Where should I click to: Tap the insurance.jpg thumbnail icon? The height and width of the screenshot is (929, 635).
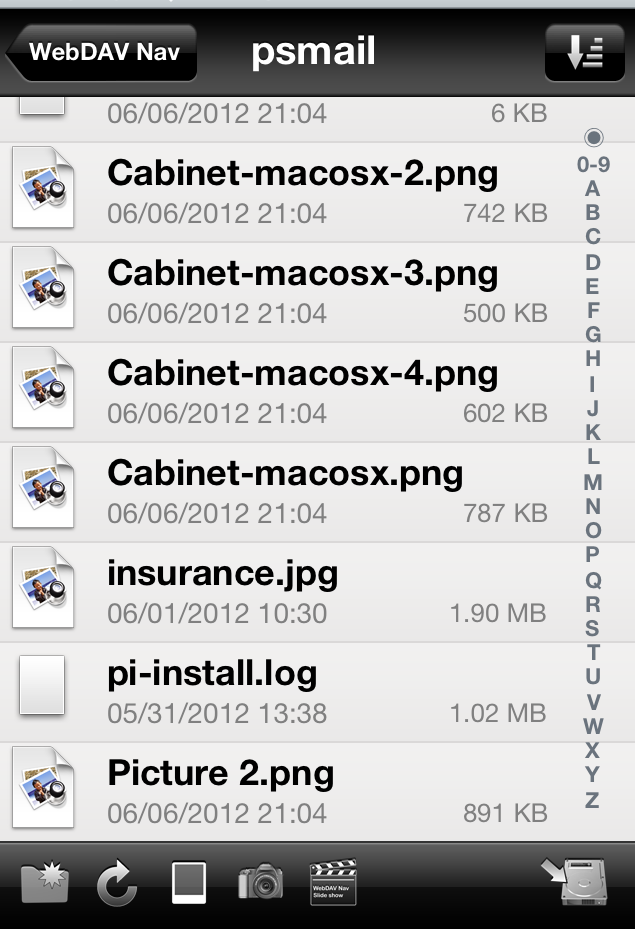coord(43,588)
